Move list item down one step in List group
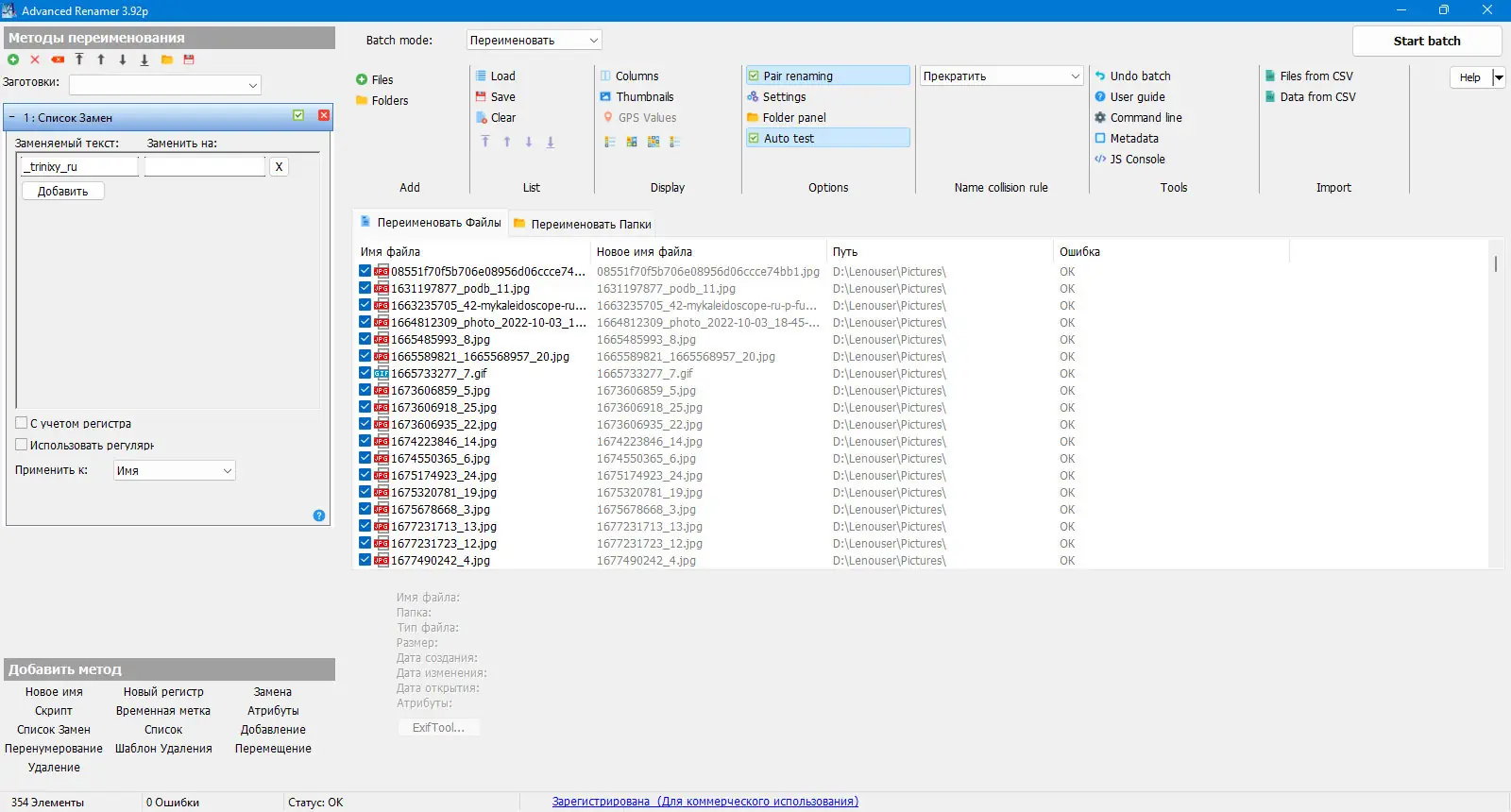This screenshot has height=812, width=1511. pyautogui.click(x=529, y=142)
